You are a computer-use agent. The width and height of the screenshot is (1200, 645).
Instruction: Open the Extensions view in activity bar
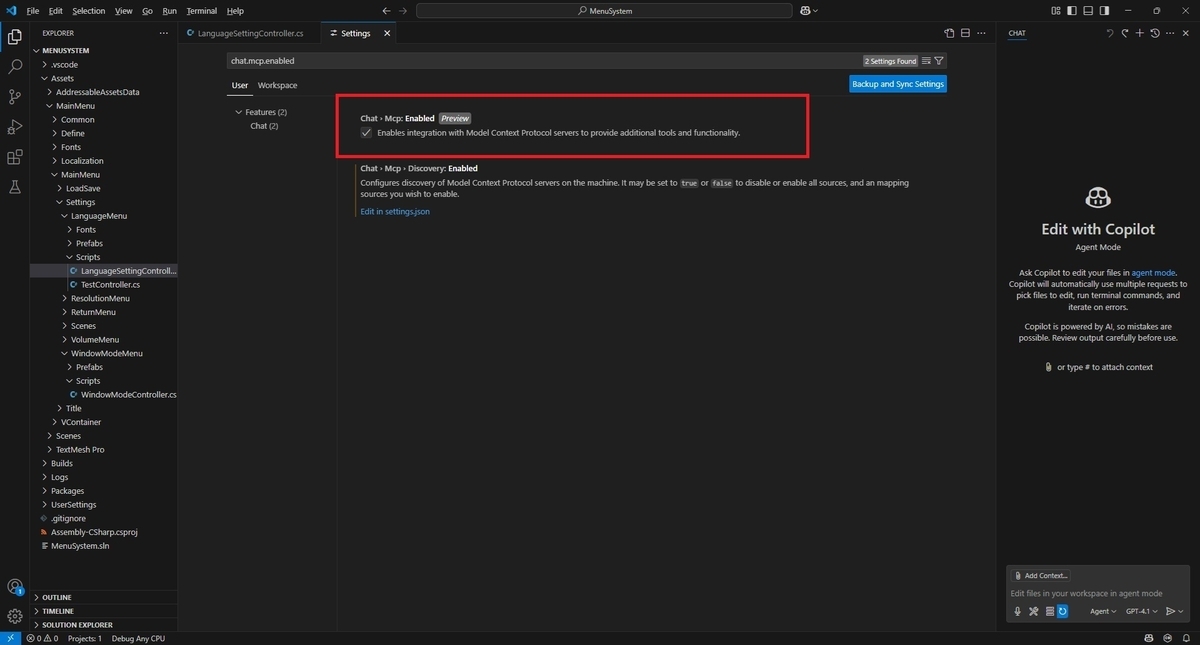(15, 157)
